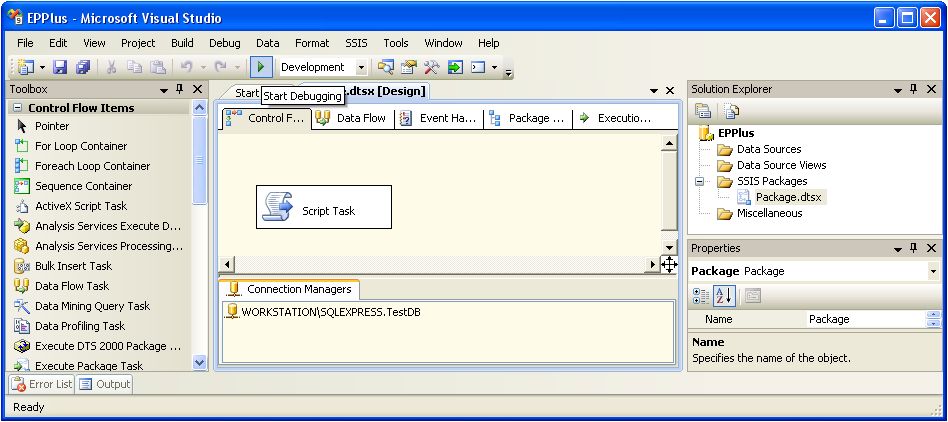Select the Miscellaneous folder in Solution Explorer
Viewport: 948px width, 422px height.
tap(769, 213)
